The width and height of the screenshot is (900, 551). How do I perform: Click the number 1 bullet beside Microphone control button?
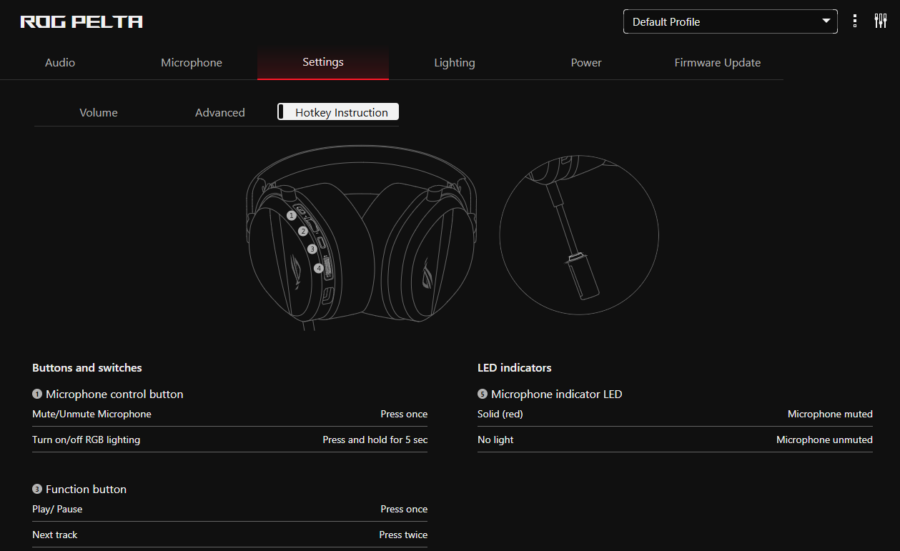[x=37, y=394]
